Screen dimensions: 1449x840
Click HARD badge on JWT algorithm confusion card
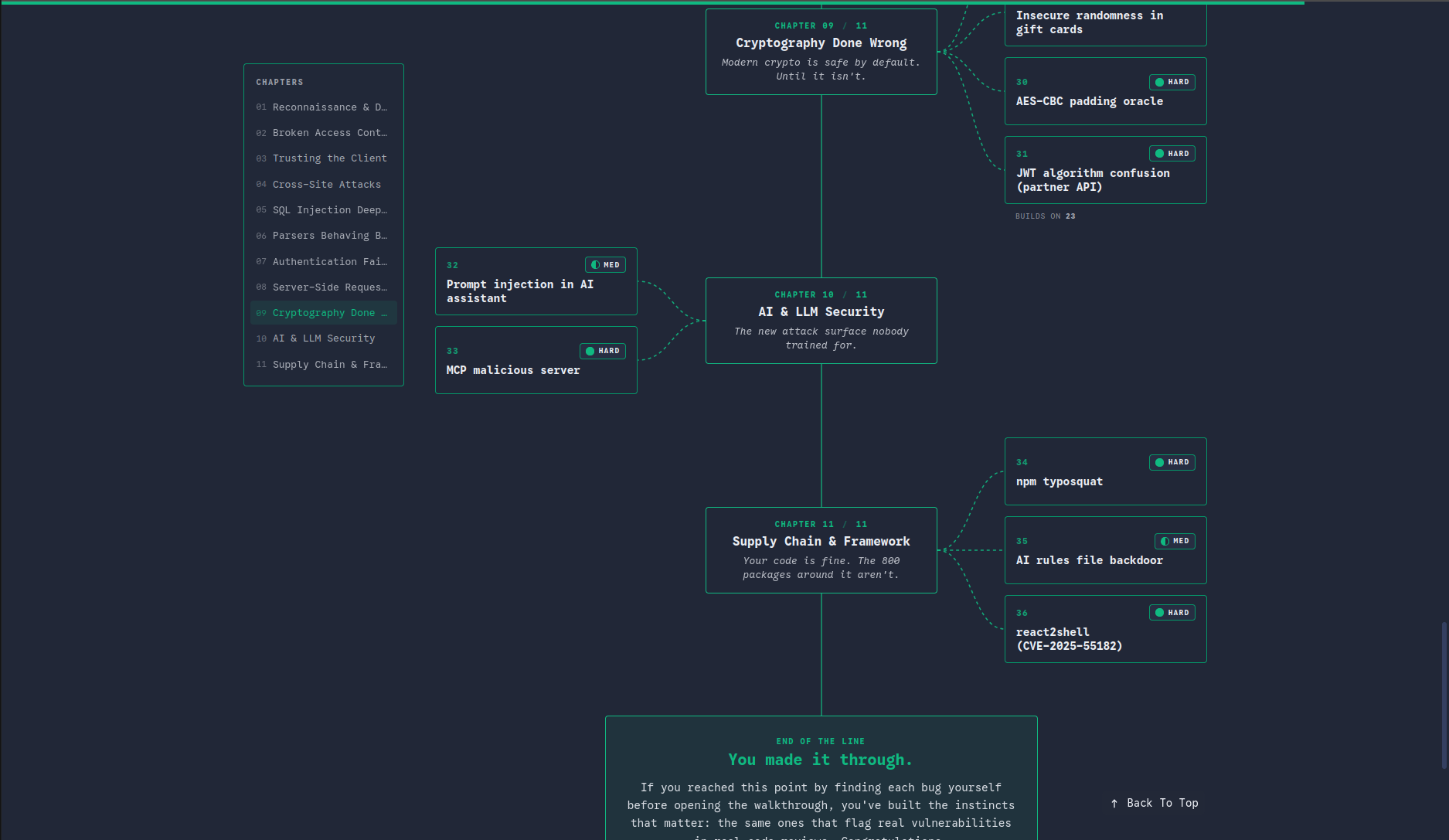pos(1172,154)
